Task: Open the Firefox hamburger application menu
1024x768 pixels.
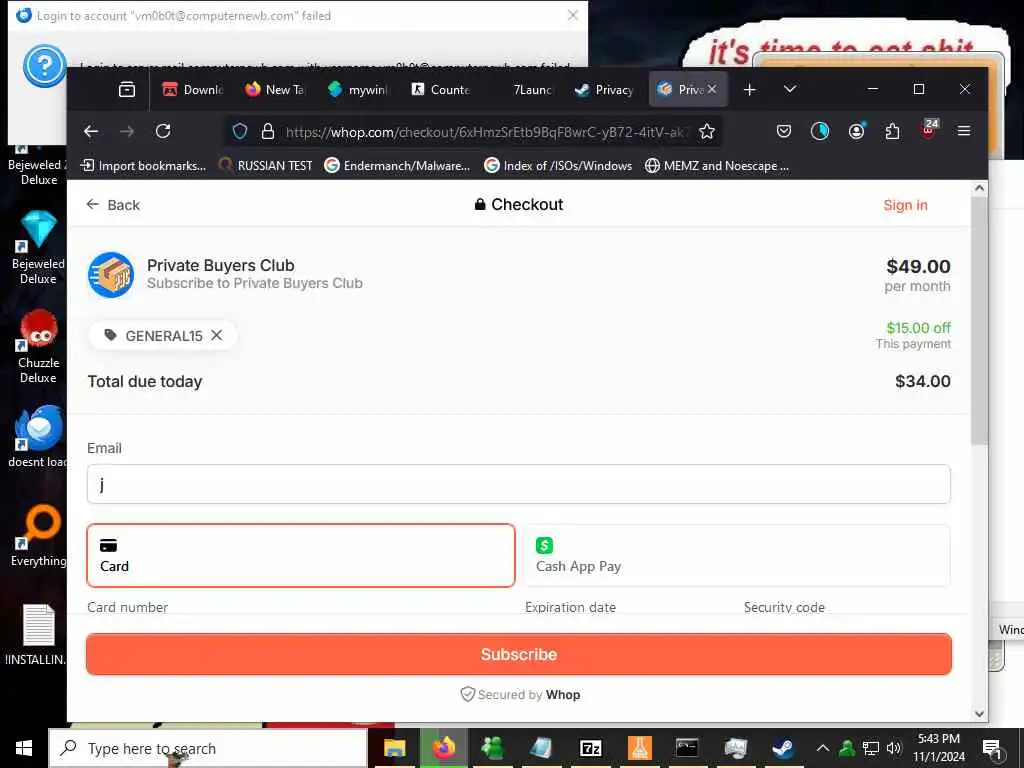Action: coord(963,131)
